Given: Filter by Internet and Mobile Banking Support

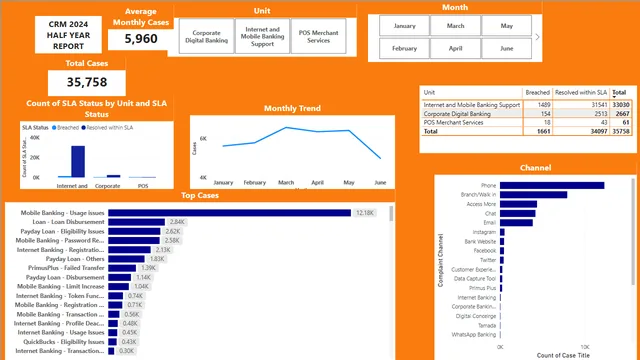Looking at the screenshot, I should (262, 36).
